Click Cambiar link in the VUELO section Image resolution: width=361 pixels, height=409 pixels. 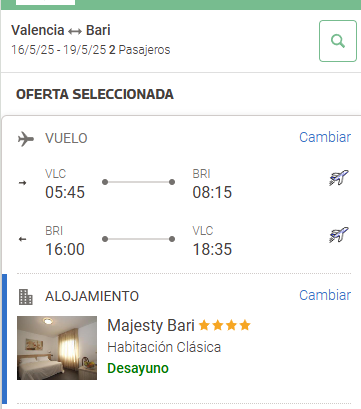coord(325,137)
